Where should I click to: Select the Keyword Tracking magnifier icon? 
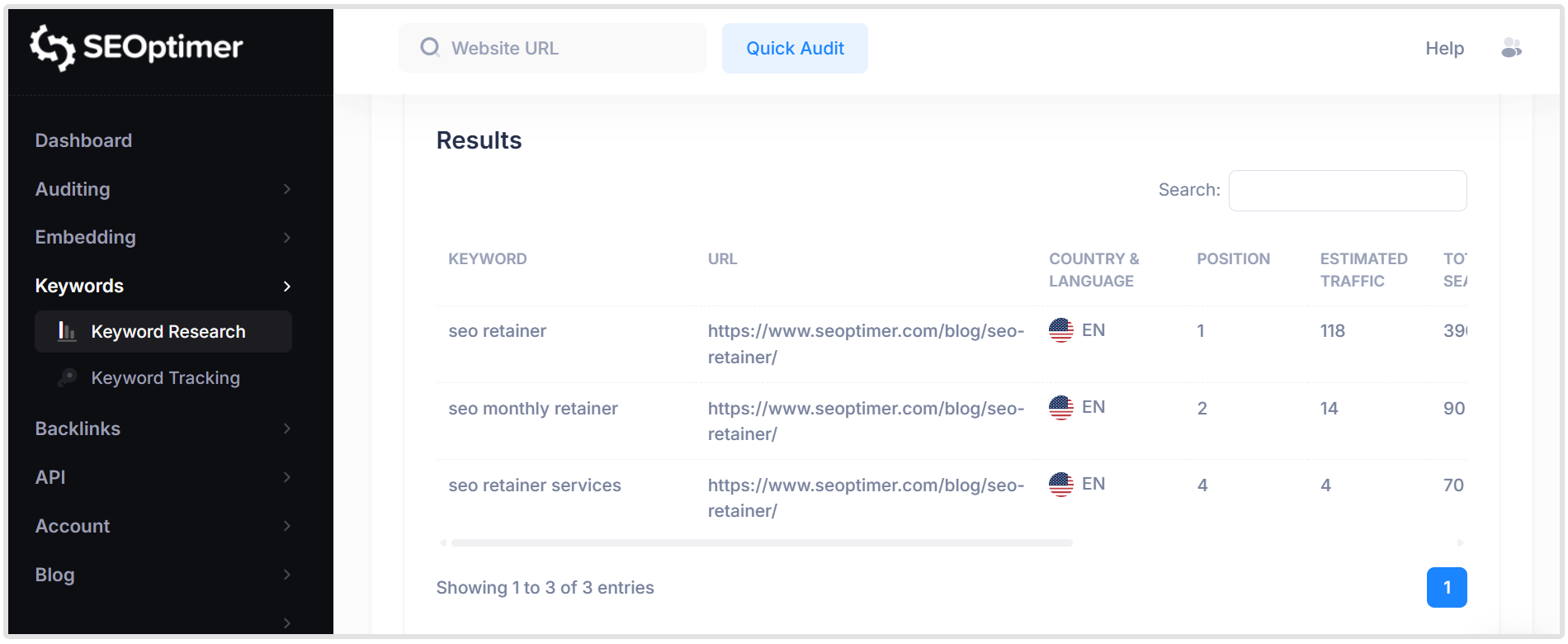pyautogui.click(x=67, y=377)
